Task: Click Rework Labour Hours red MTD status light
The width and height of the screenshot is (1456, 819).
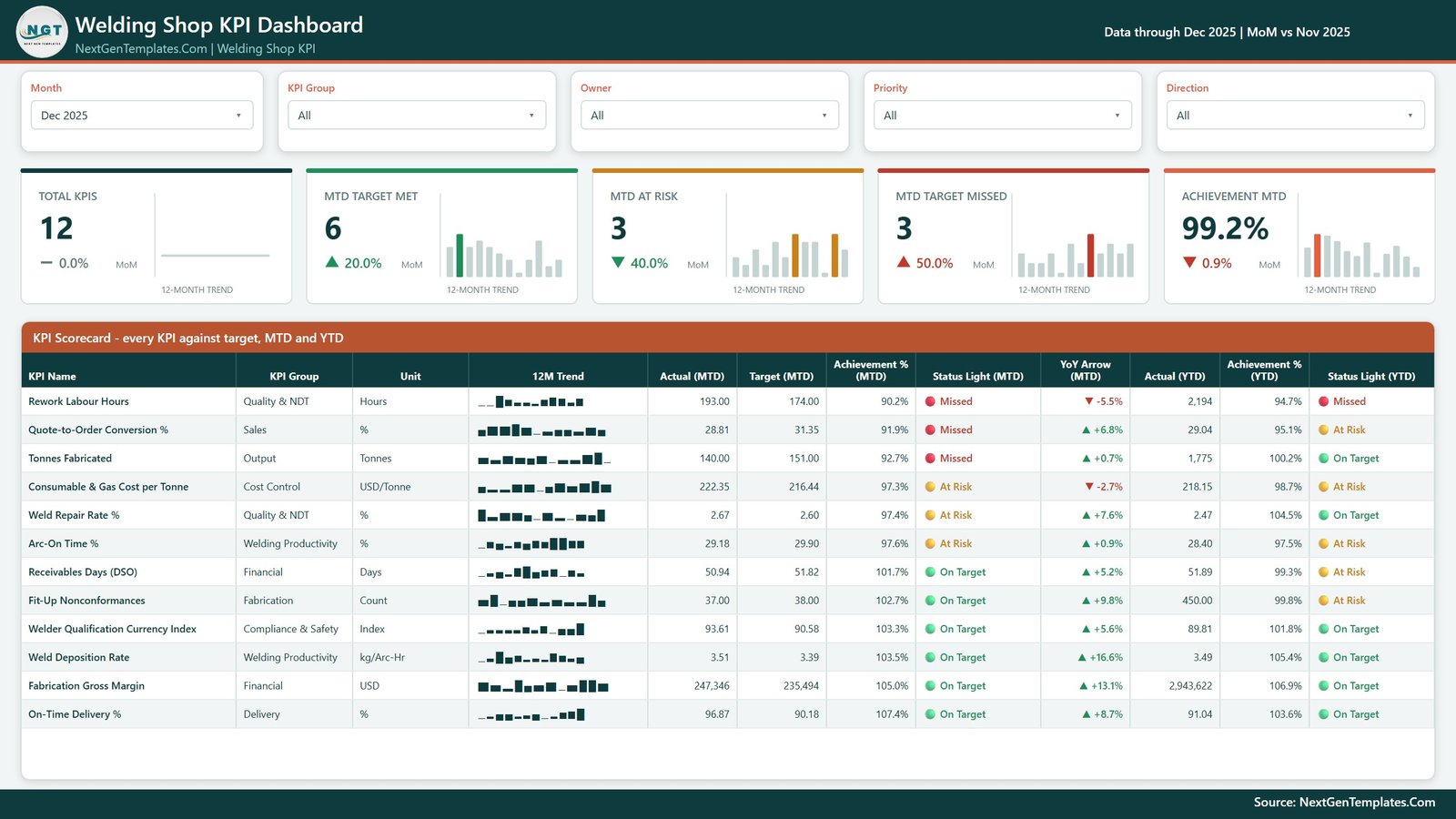Action: tap(931, 401)
